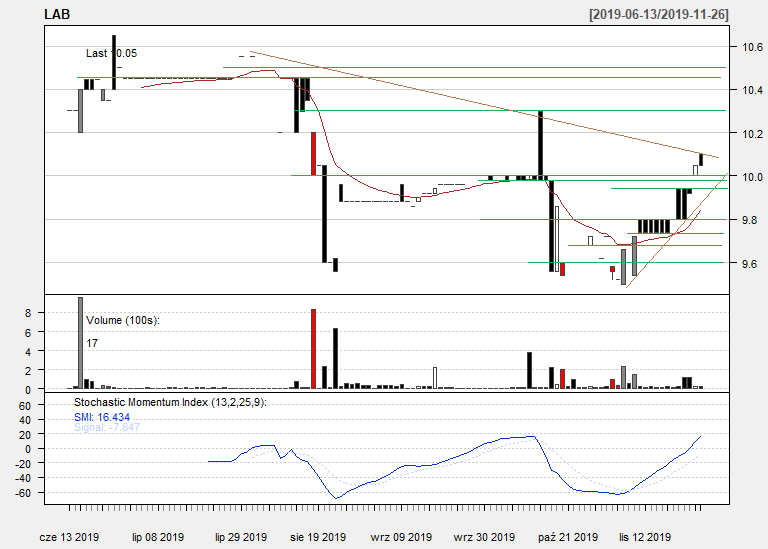The image size is (768, 549).
Task: Select the date range label 2019-06-13/2019-11-26
Action: click(x=659, y=14)
